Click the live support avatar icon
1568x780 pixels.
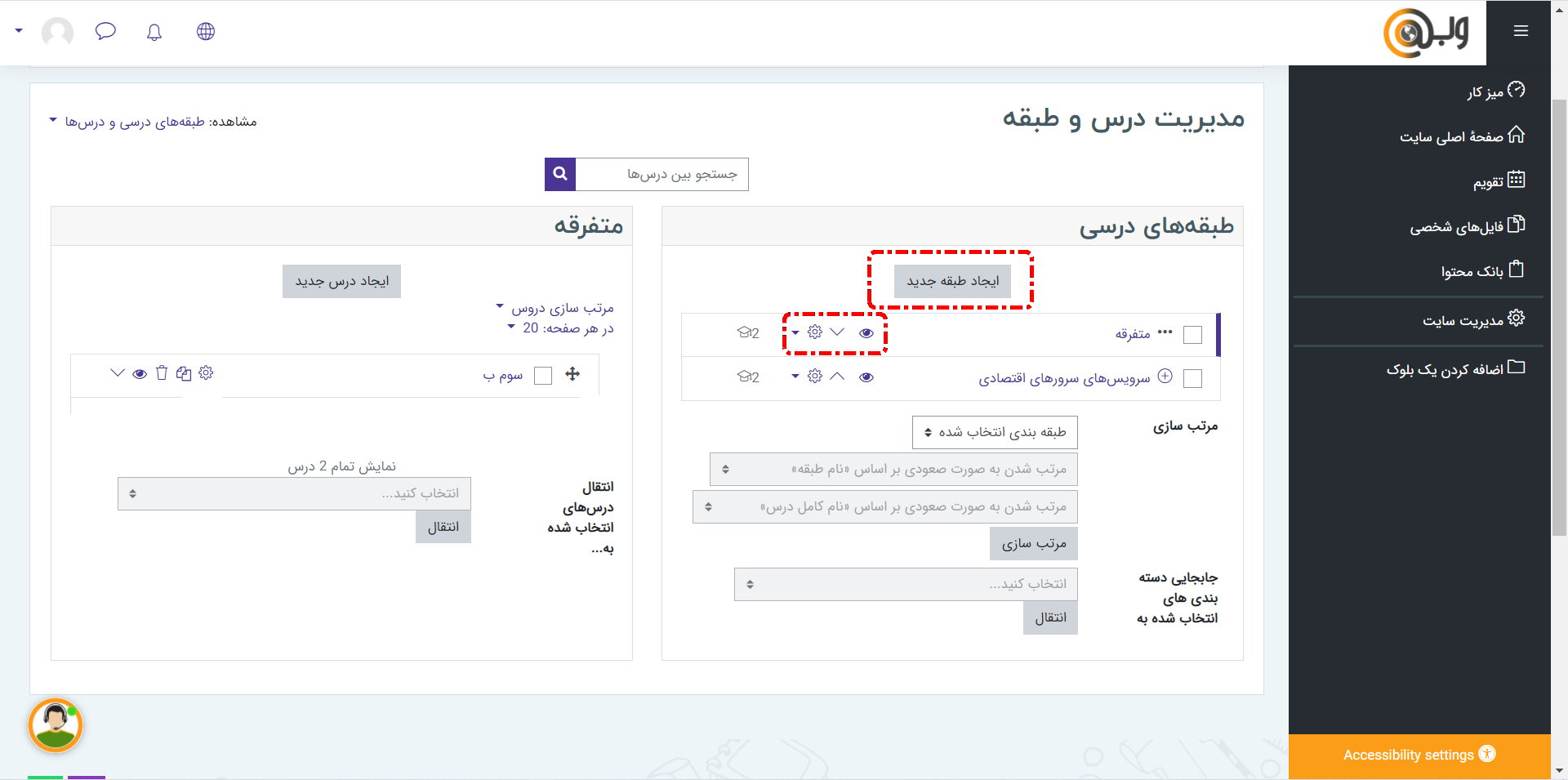tap(56, 724)
